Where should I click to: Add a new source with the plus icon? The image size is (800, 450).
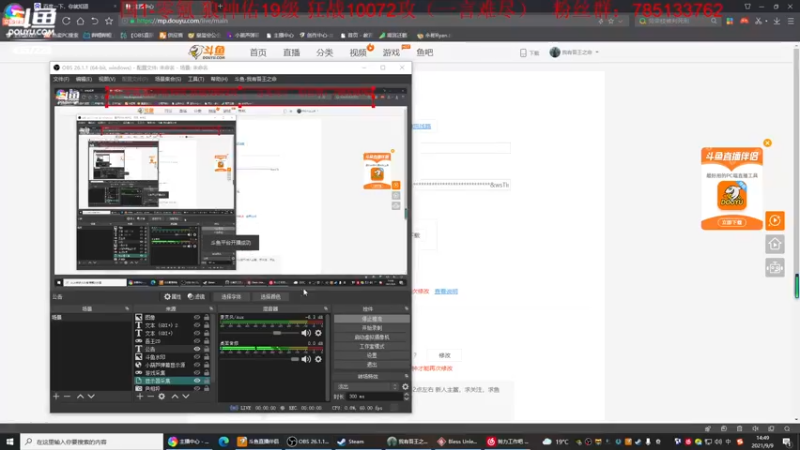[140, 396]
